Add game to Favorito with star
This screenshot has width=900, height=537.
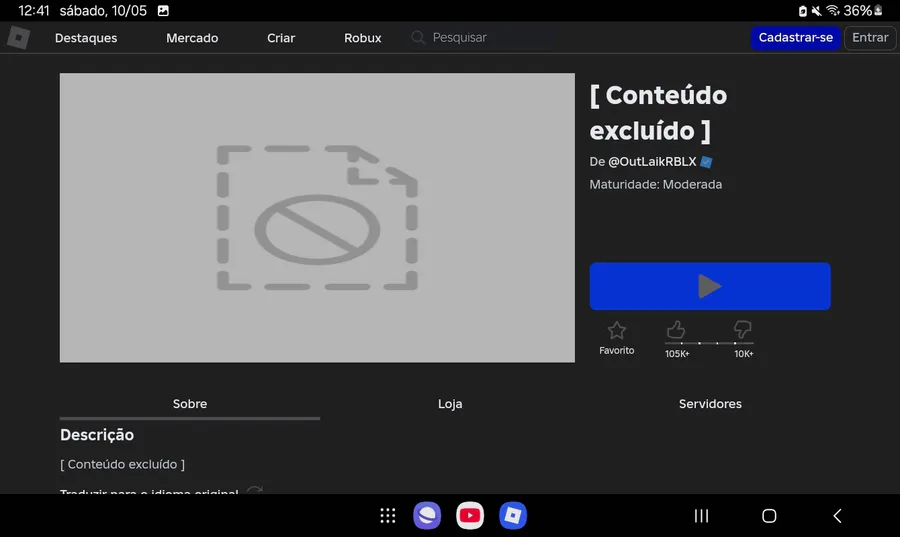click(616, 330)
